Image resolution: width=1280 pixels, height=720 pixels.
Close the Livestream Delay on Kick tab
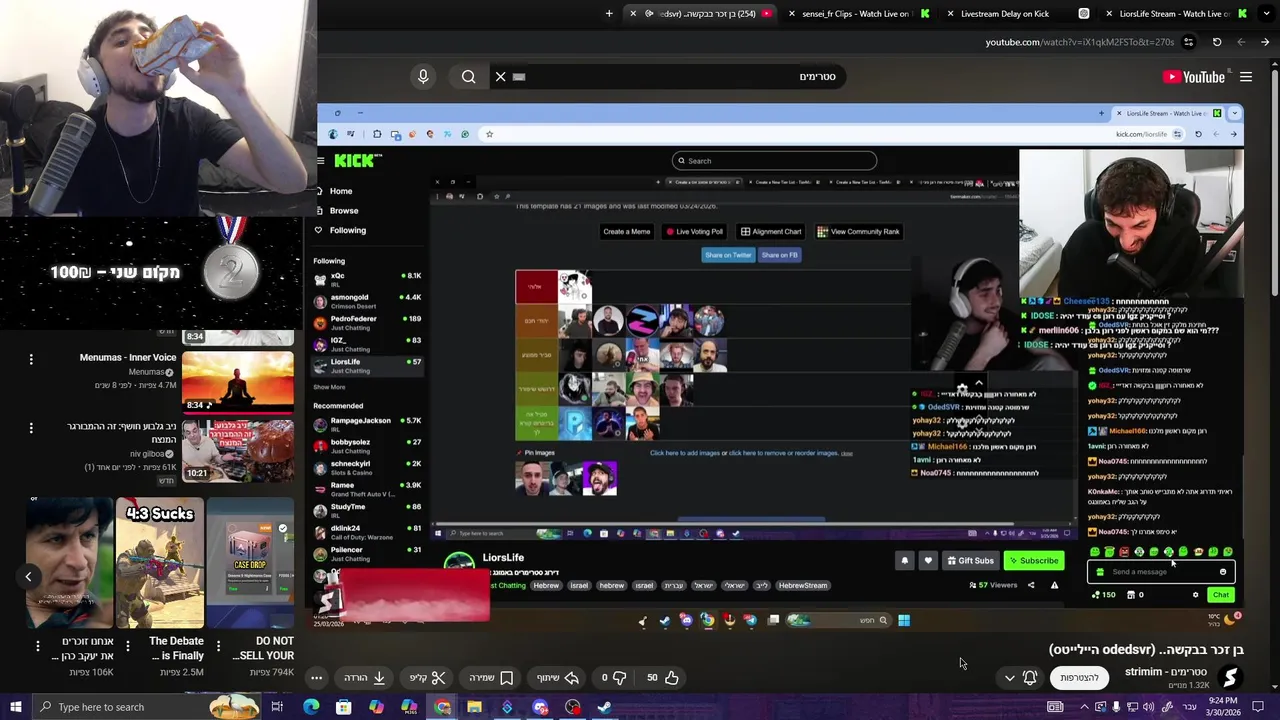[950, 14]
